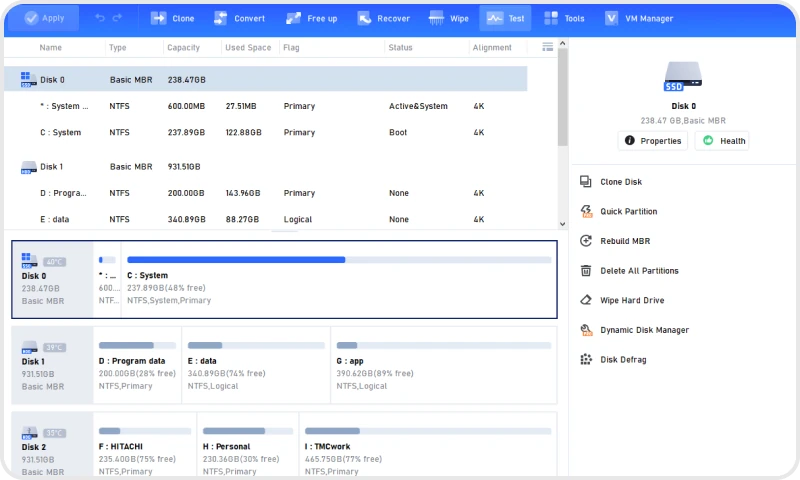Open the Clone menu
800x480 pixels.
[172, 18]
